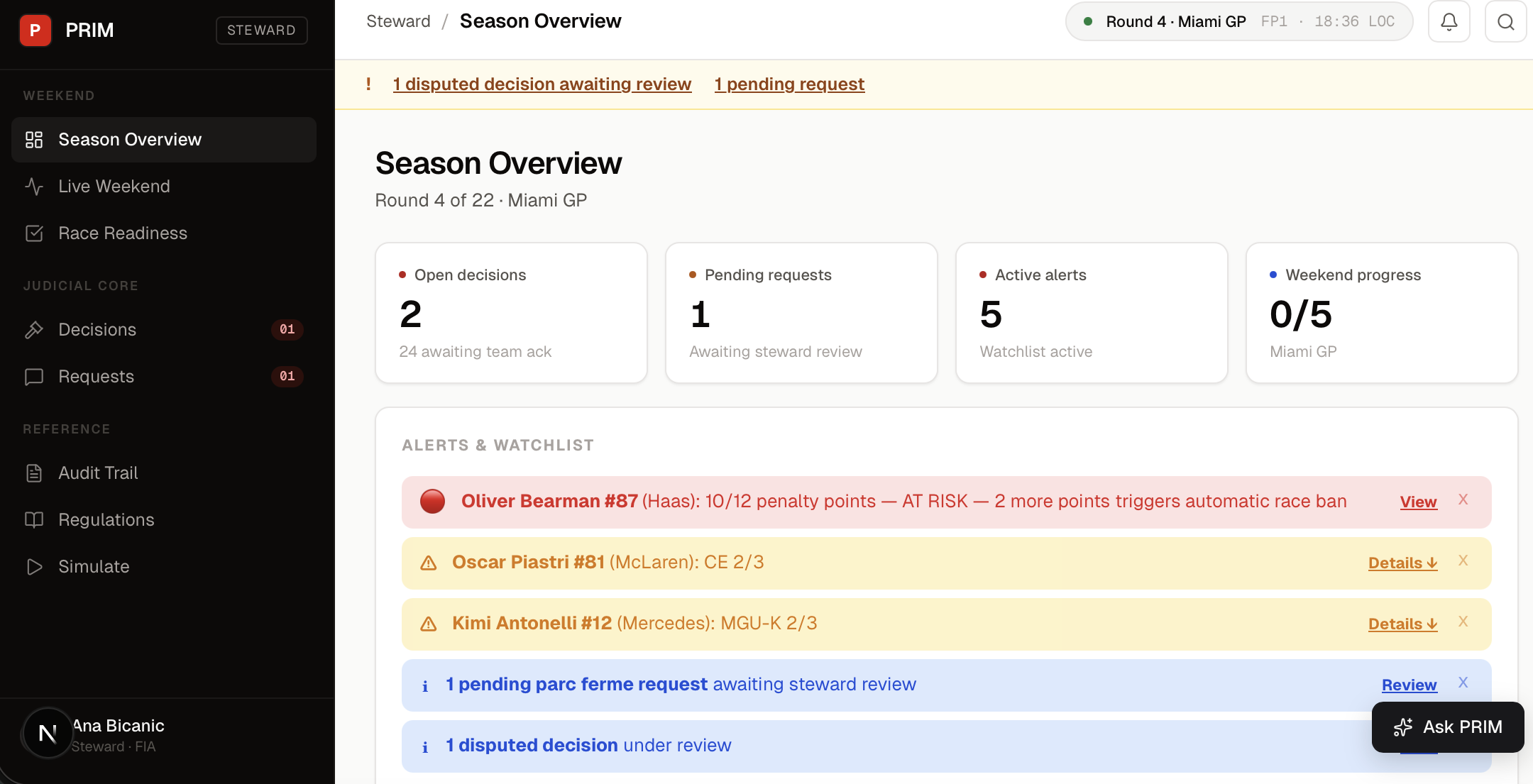Expand Details for Oscar Piastri's CE alert

pyautogui.click(x=1402, y=562)
